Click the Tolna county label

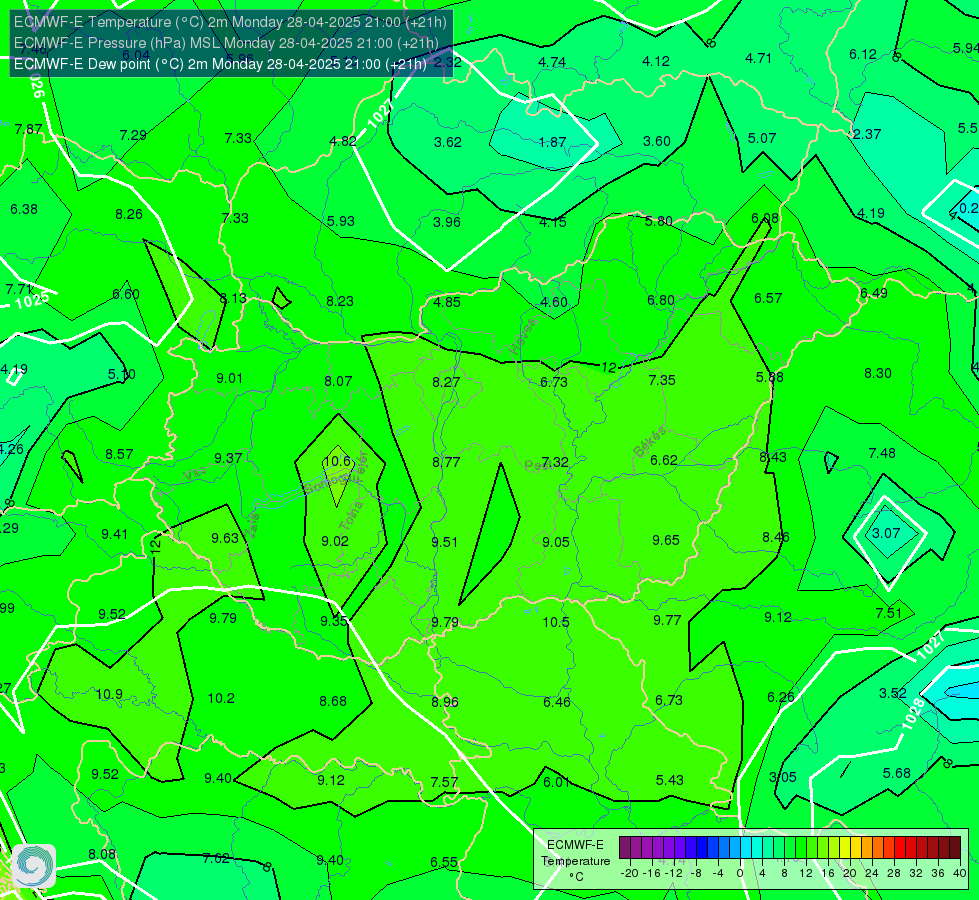[x=350, y=515]
